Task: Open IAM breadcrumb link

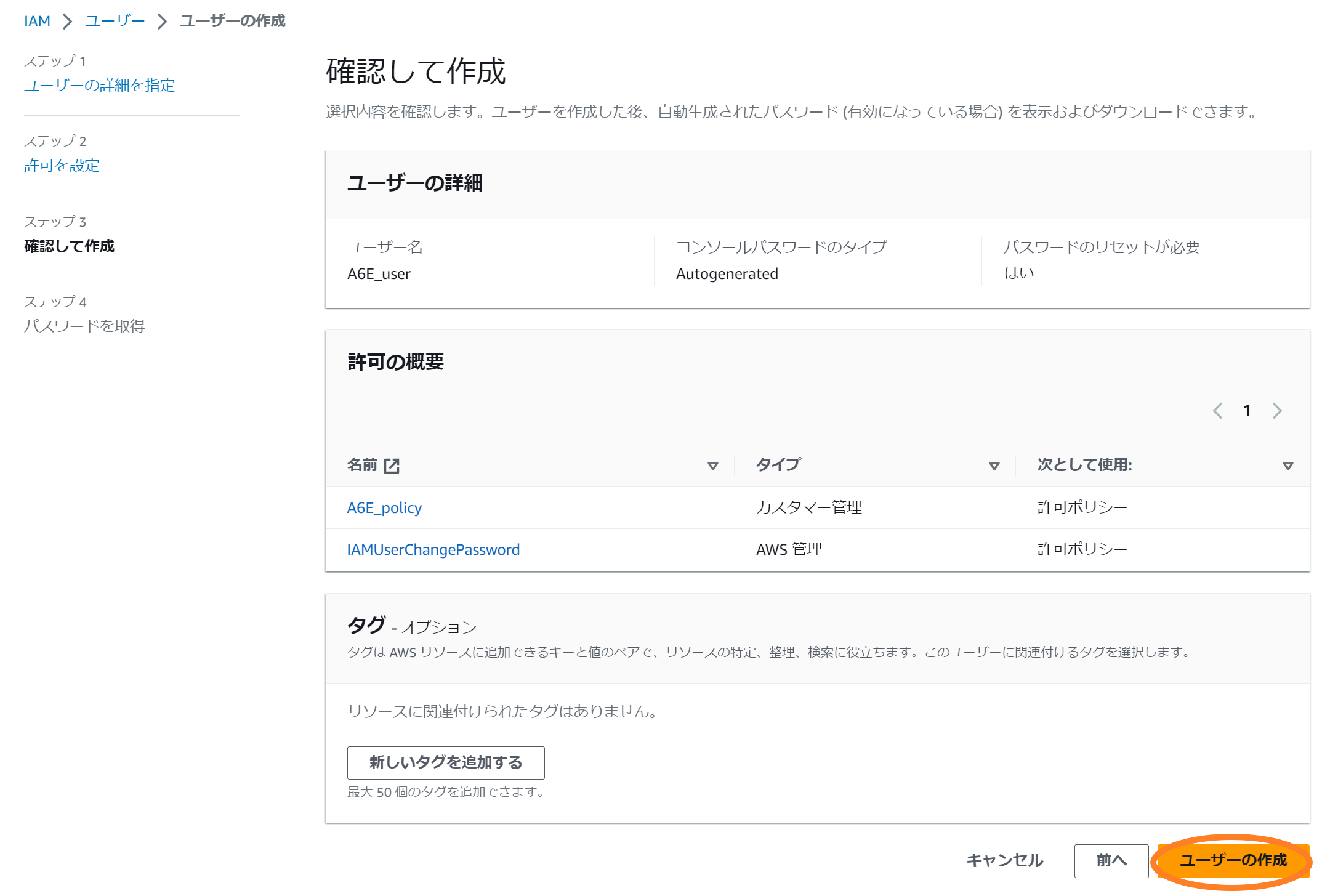Action: coord(37,22)
